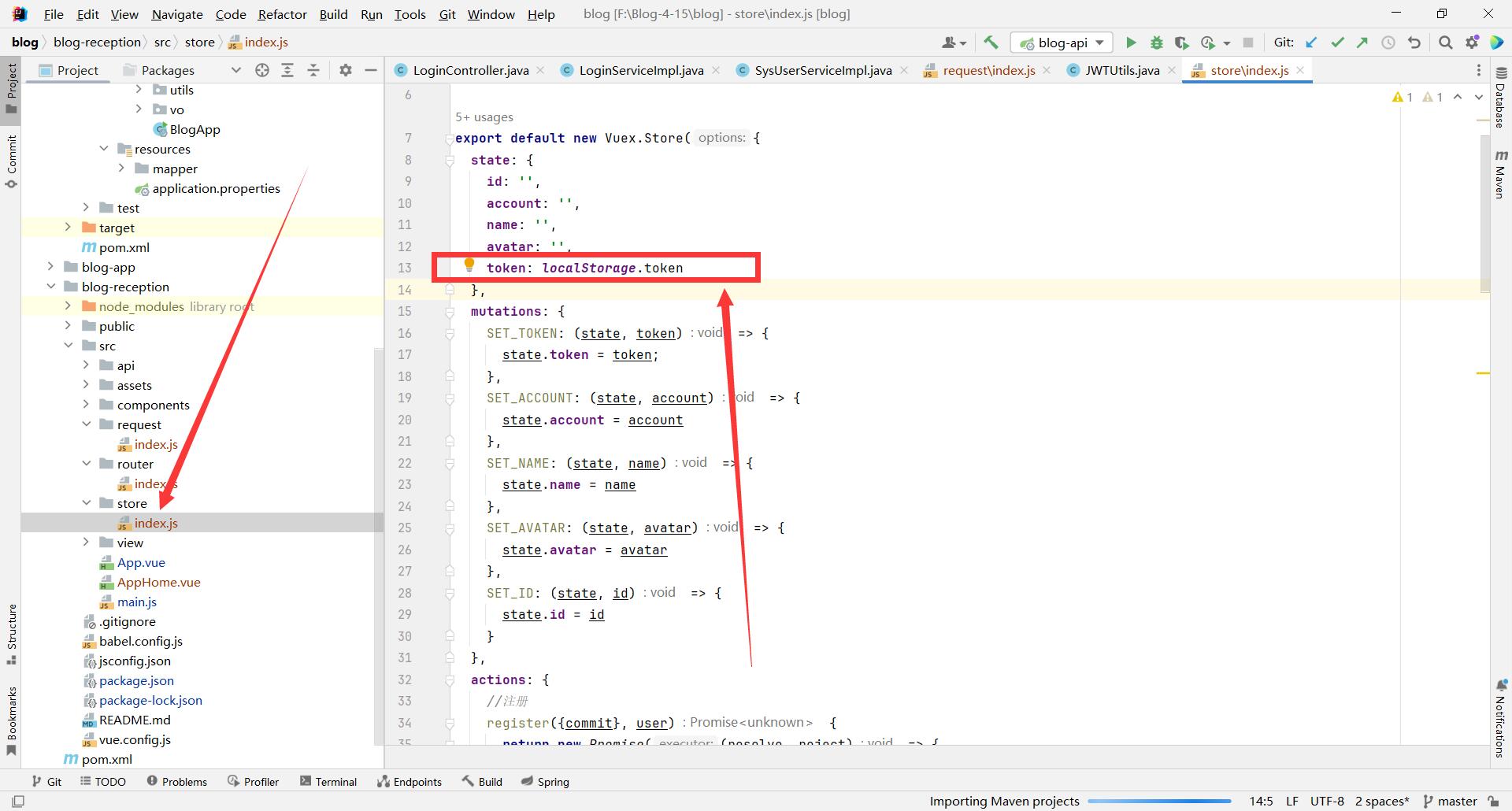The image size is (1512, 811).
Task: Open the Terminal tool window
Action: [328, 781]
